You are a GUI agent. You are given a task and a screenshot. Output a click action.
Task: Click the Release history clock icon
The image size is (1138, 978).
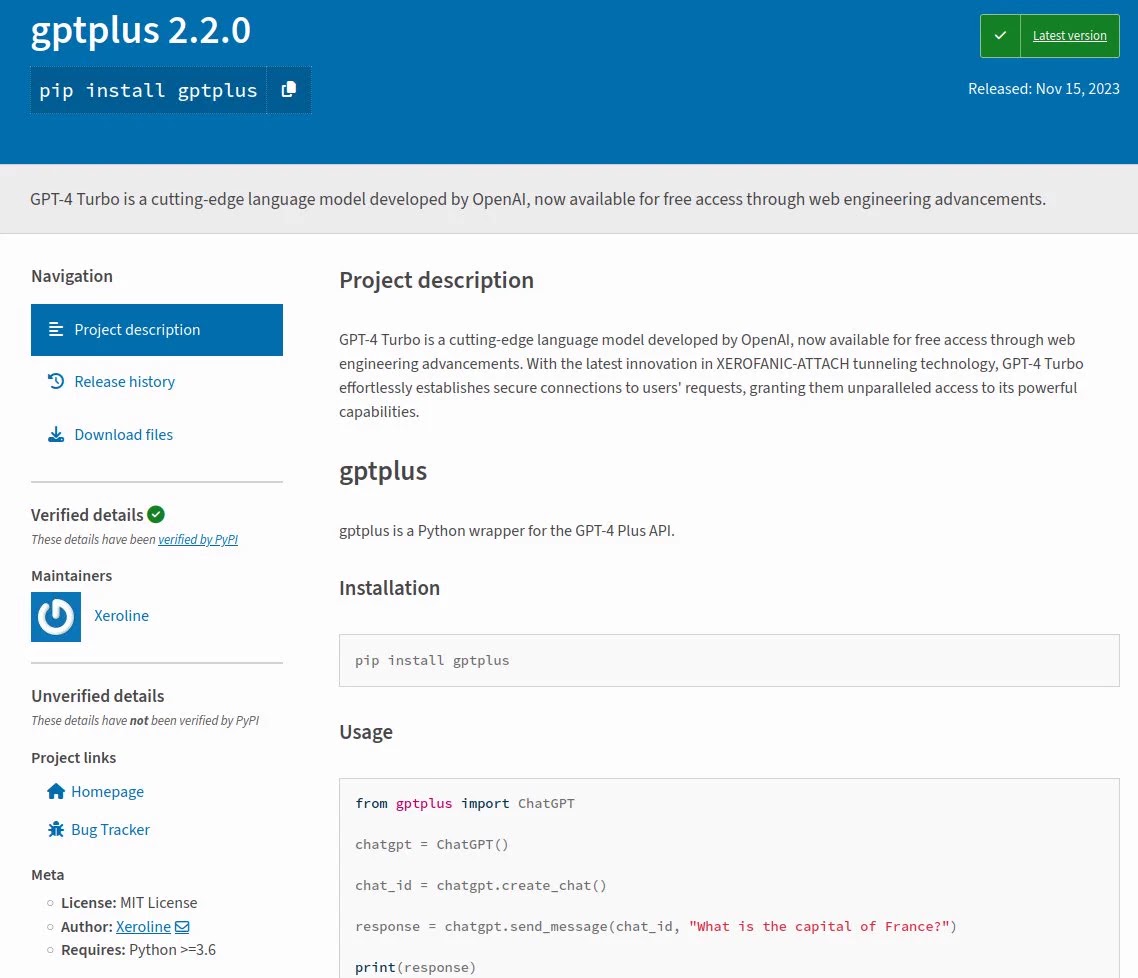(x=56, y=381)
